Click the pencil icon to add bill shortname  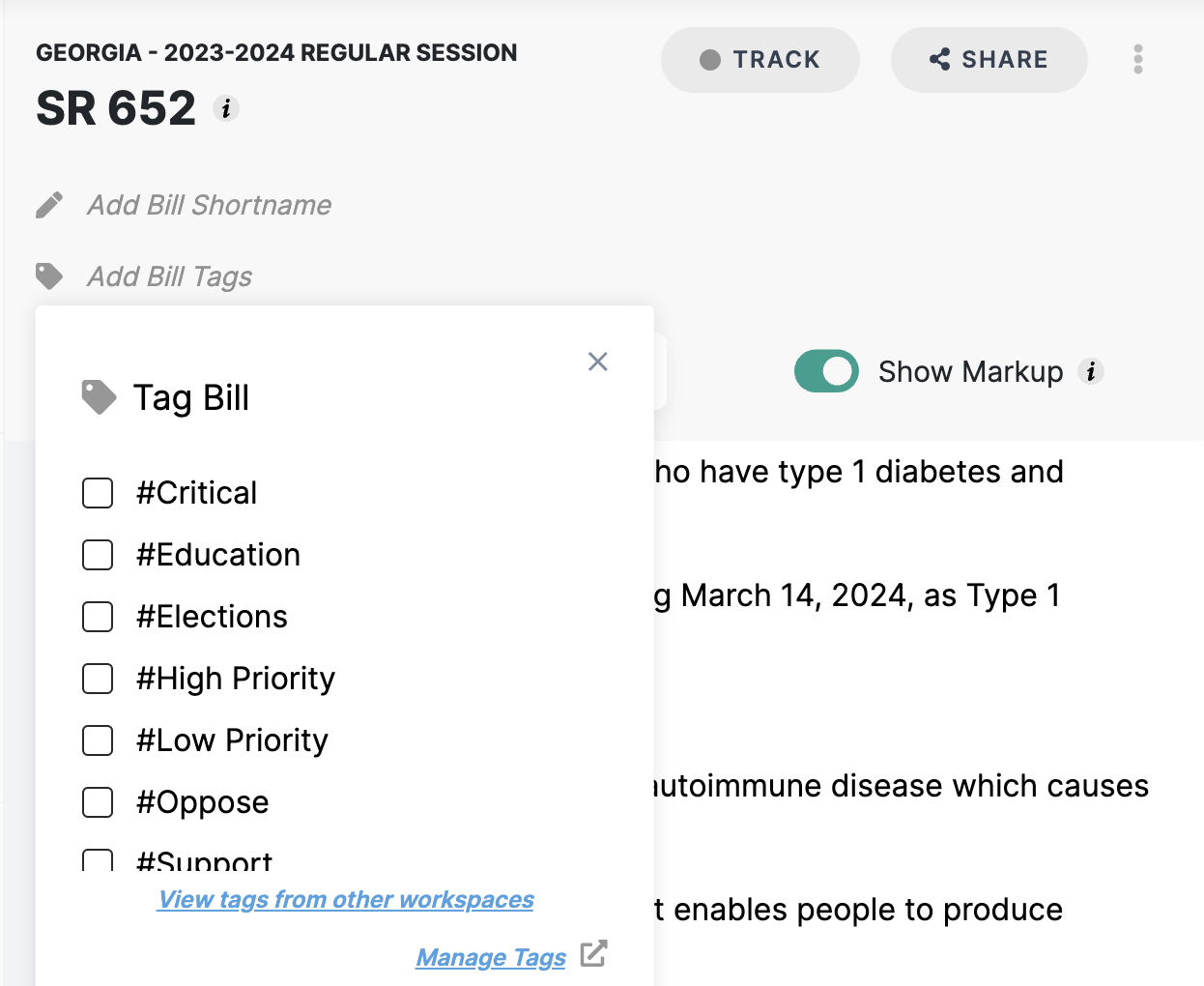(x=49, y=205)
